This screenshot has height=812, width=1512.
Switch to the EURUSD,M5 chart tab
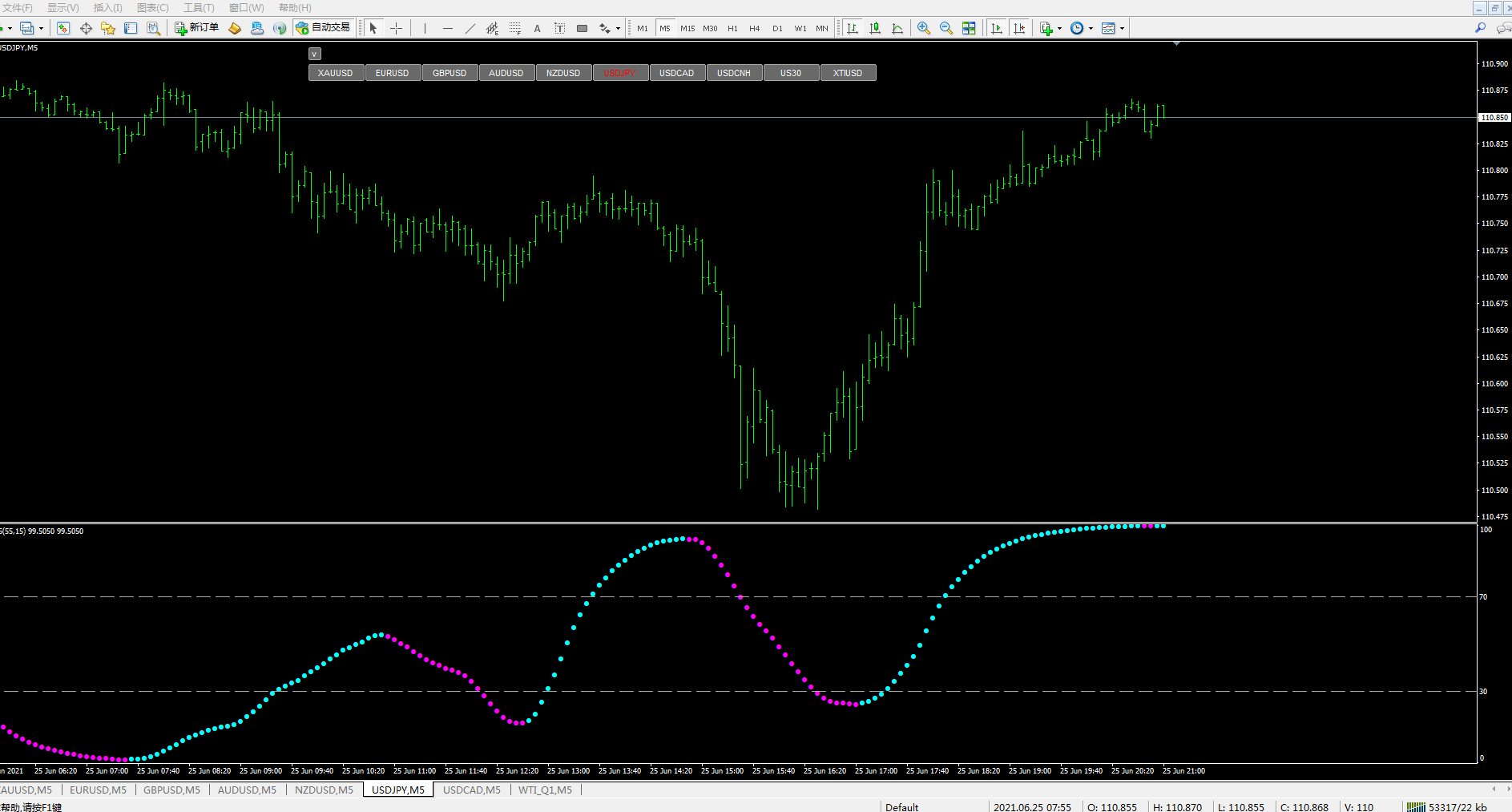98,790
